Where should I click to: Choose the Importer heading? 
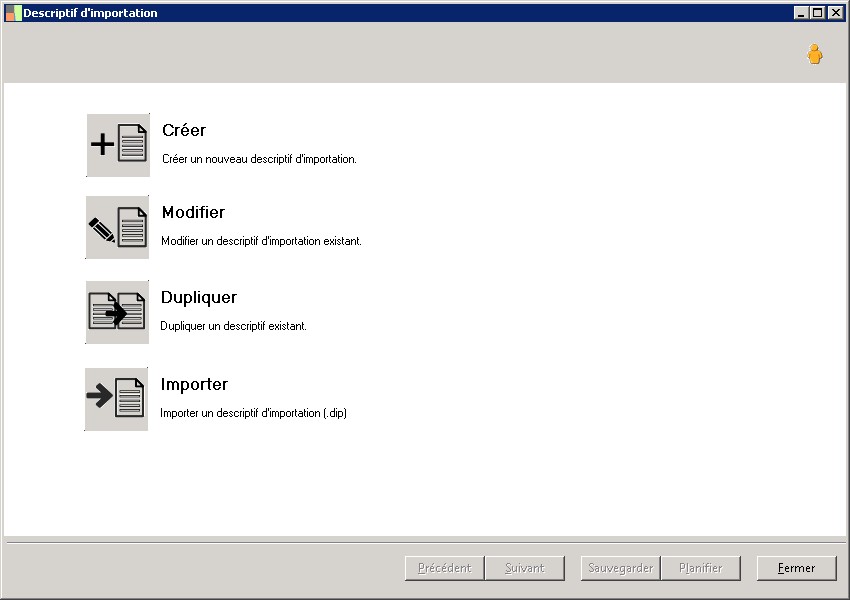(194, 385)
